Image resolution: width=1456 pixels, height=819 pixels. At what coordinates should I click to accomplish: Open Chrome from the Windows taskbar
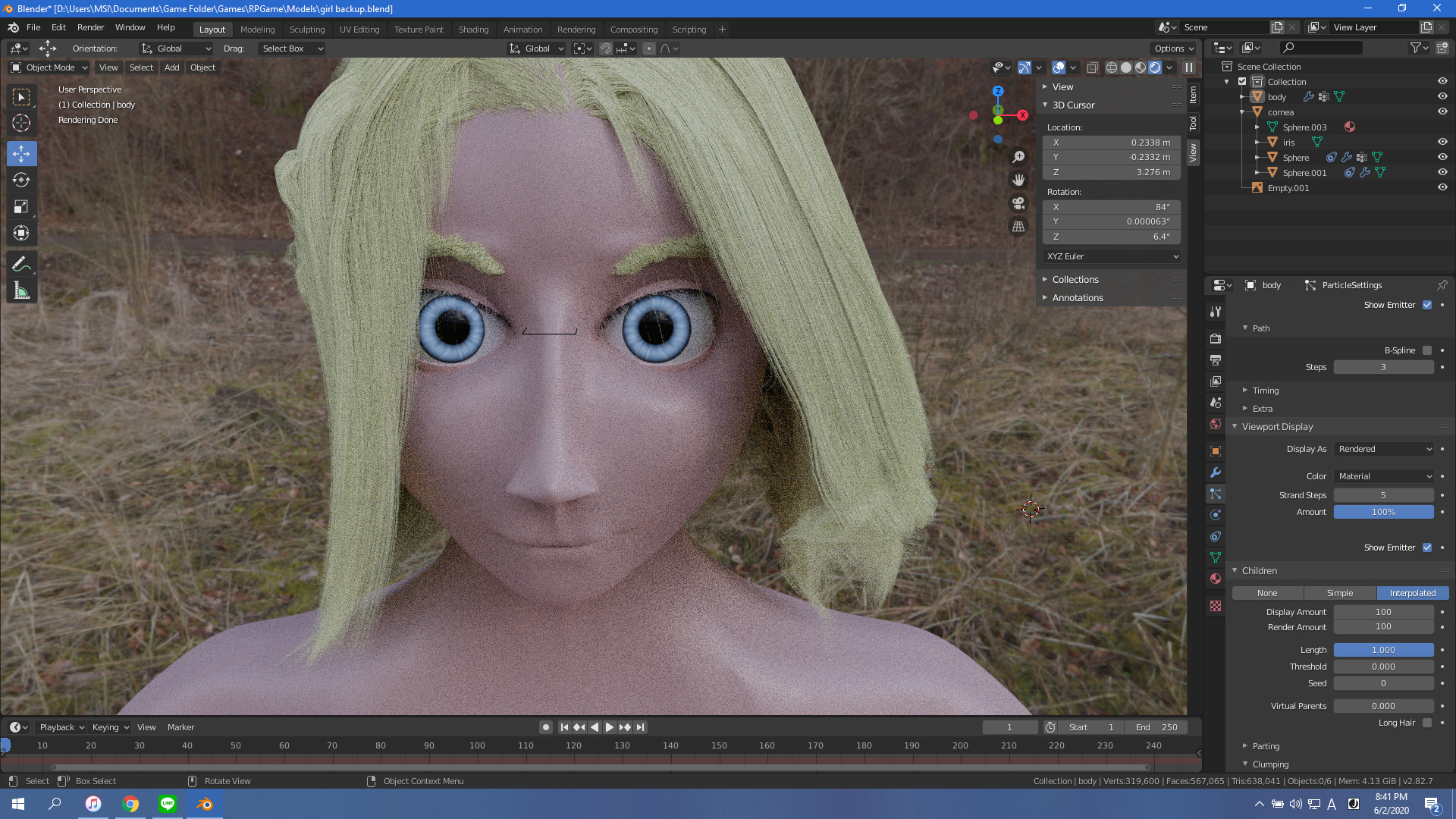pos(130,804)
